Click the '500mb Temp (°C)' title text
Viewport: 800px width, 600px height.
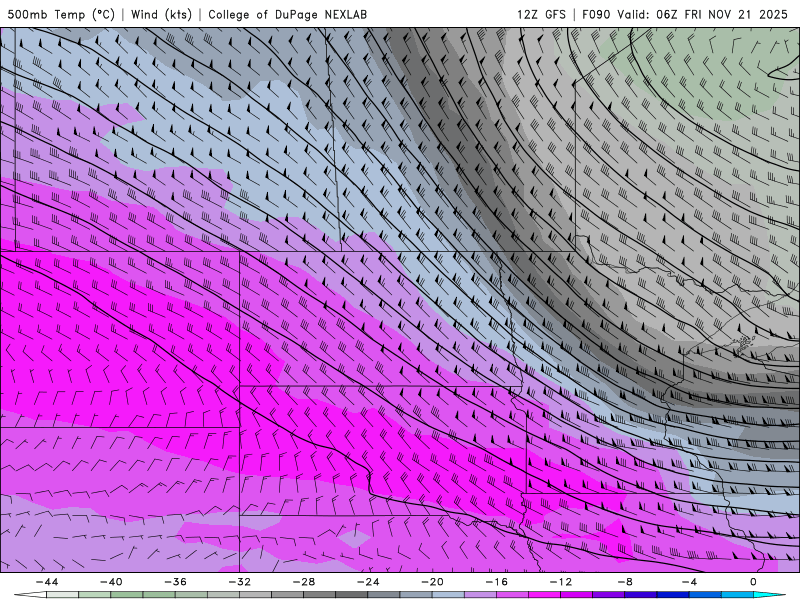click(61, 14)
